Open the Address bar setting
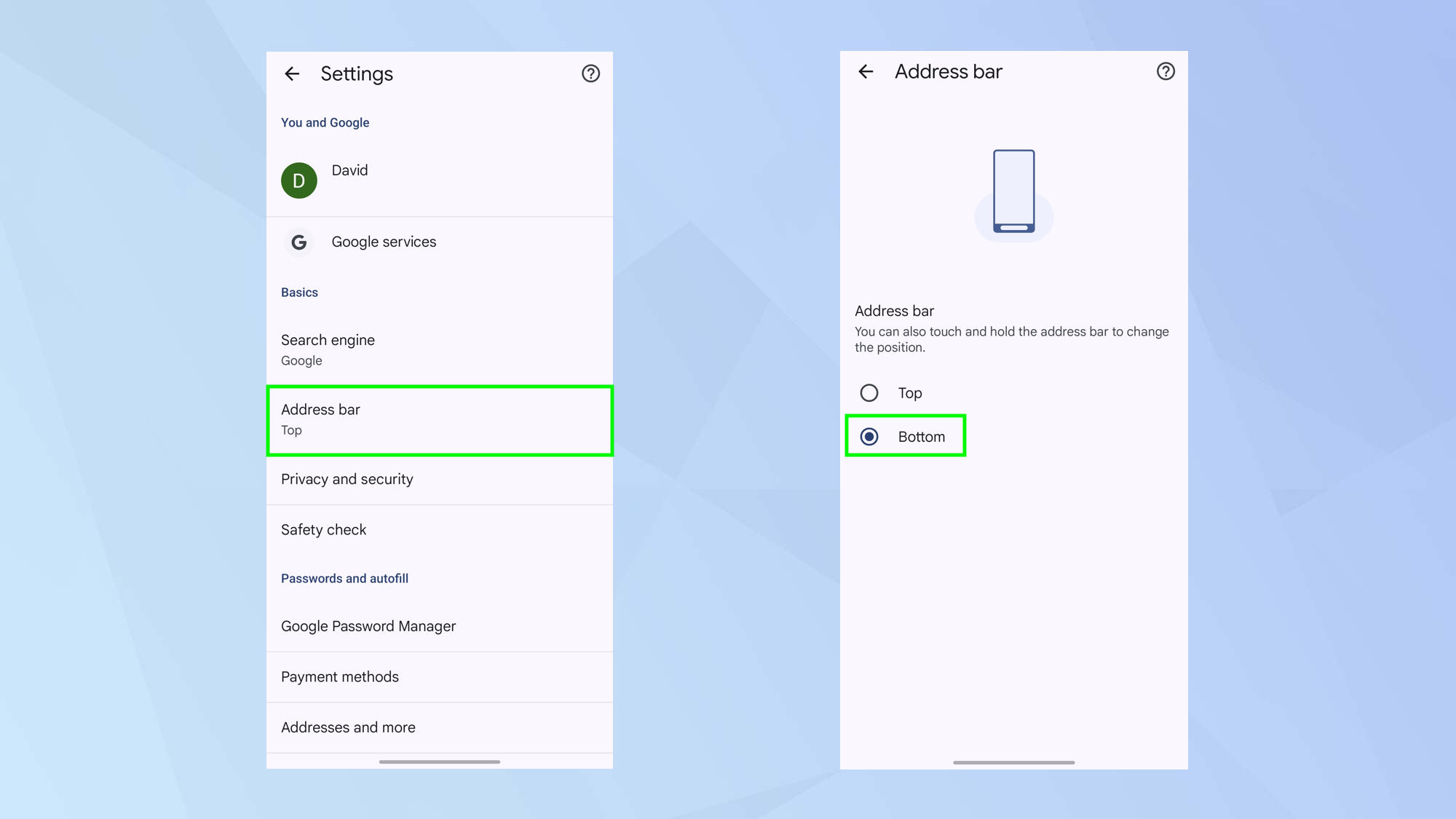The image size is (1456, 819). tap(440, 420)
